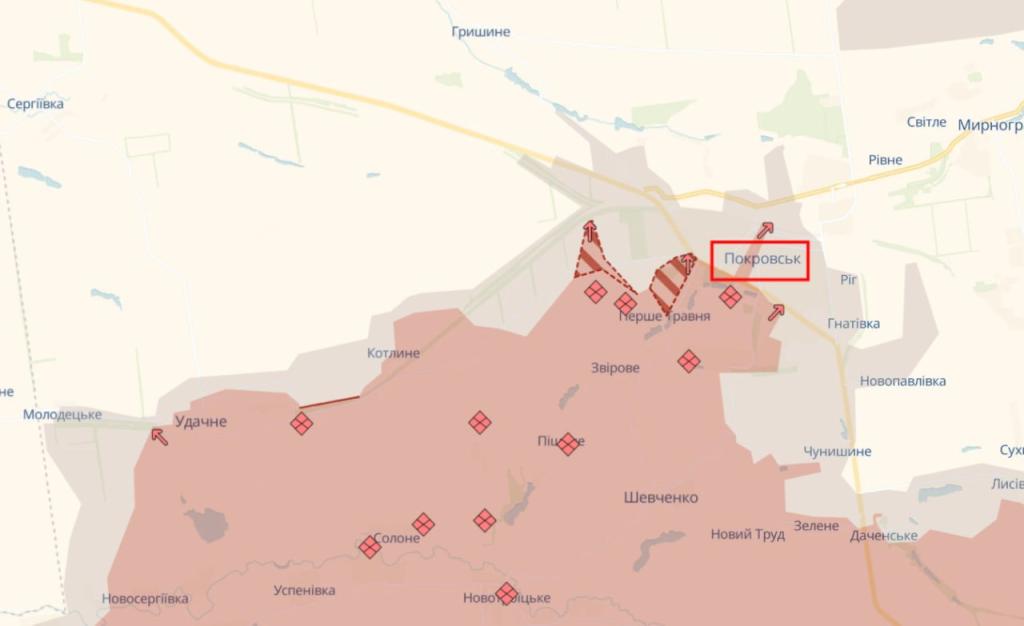
Task: Select the attack arrow left of Удачне
Action: [x=159, y=436]
